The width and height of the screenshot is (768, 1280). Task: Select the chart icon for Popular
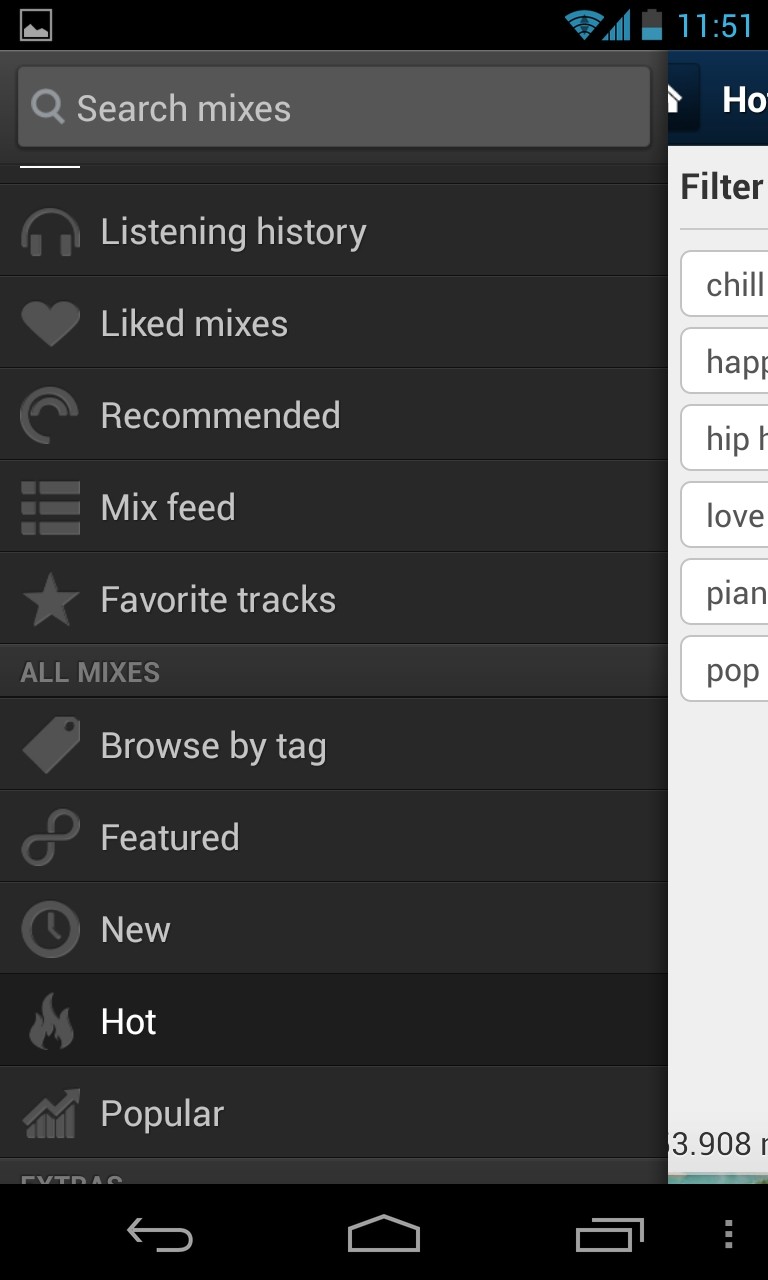click(x=50, y=1114)
